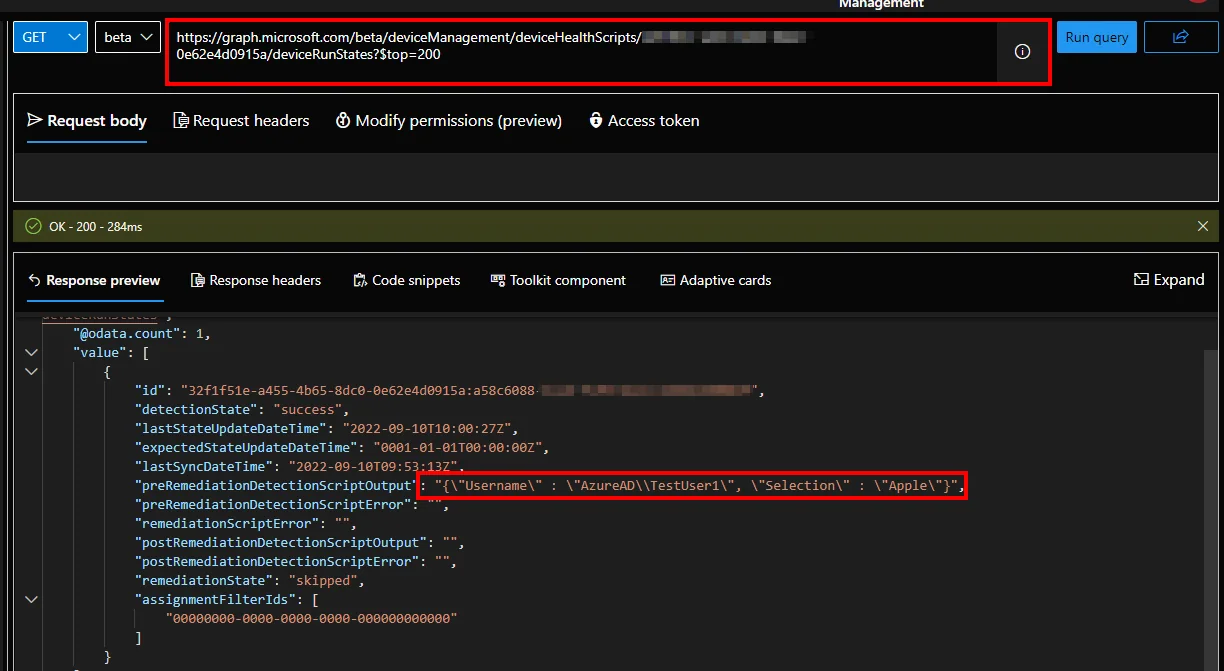Dismiss the OK - 200 status message
The width and height of the screenshot is (1224, 671).
click(1203, 227)
